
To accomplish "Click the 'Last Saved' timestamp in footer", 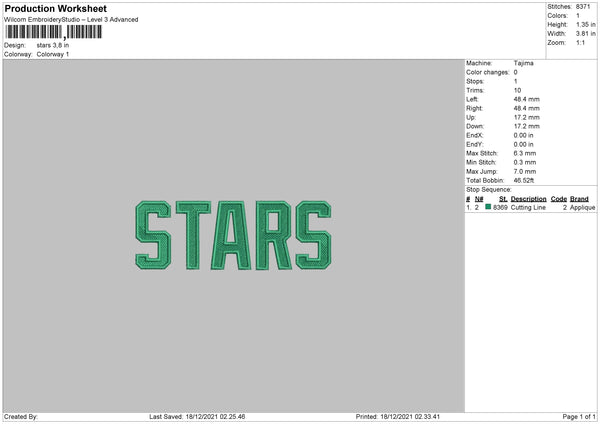I will (197, 417).
